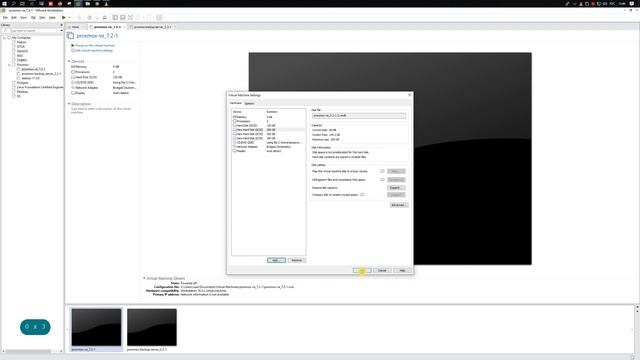Viewport: 640px width, 360px height.
Task: Select the proxmox-ve_7.2-1 thumbnail at bottom
Action: (96, 330)
